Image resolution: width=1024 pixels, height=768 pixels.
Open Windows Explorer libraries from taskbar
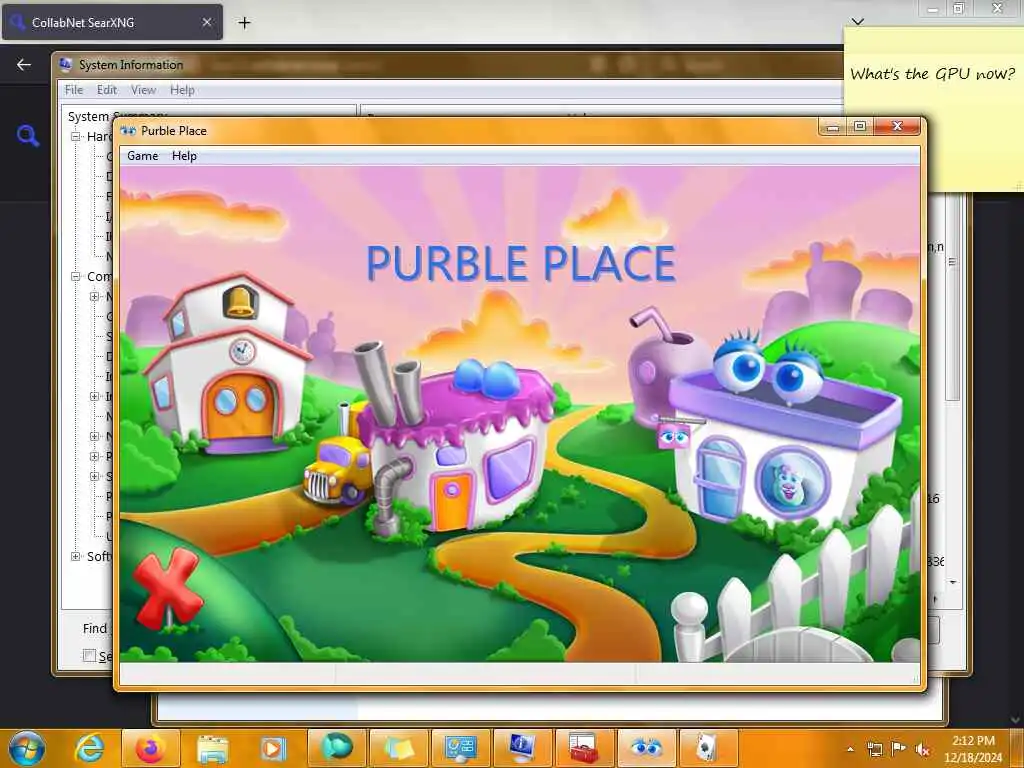coord(212,748)
